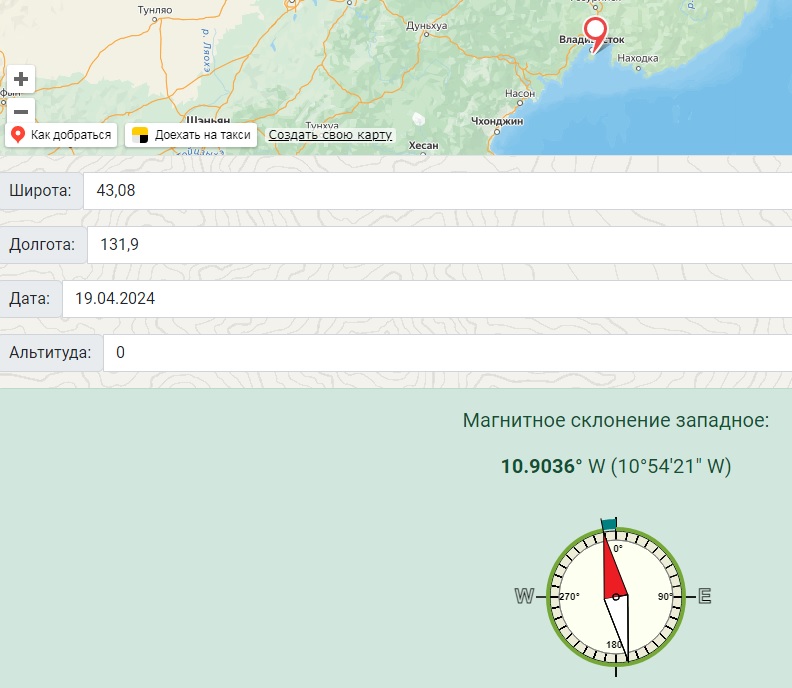The image size is (792, 688).
Task: Click the Долгота label
Action: (42, 244)
